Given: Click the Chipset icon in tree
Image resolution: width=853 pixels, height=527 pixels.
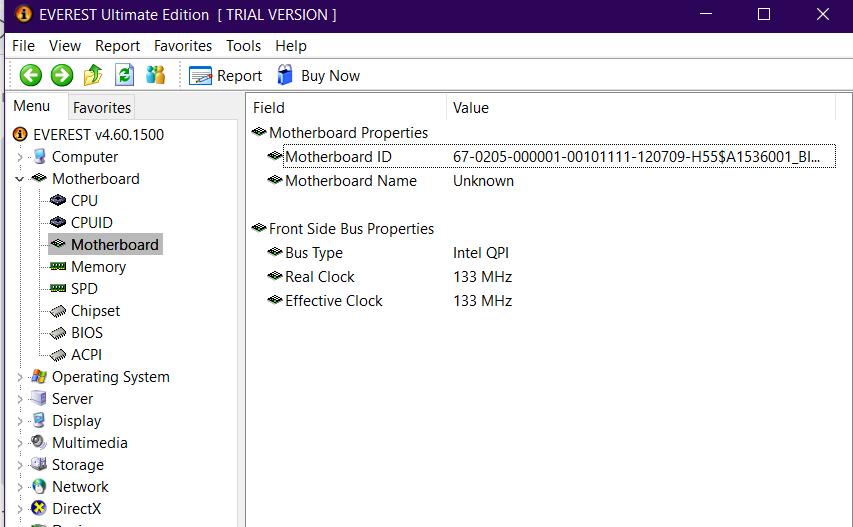Looking at the screenshot, I should click(58, 311).
